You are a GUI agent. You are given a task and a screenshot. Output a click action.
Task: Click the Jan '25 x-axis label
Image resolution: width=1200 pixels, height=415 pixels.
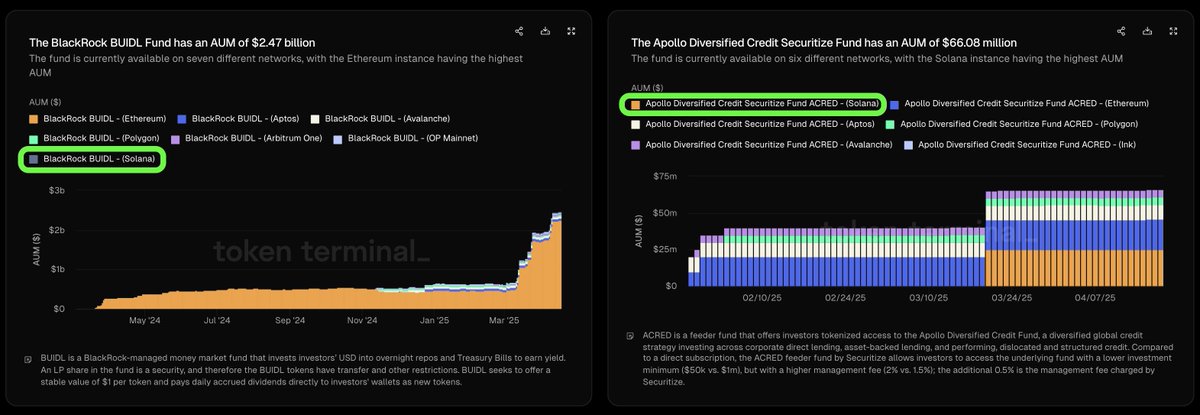[x=434, y=321]
